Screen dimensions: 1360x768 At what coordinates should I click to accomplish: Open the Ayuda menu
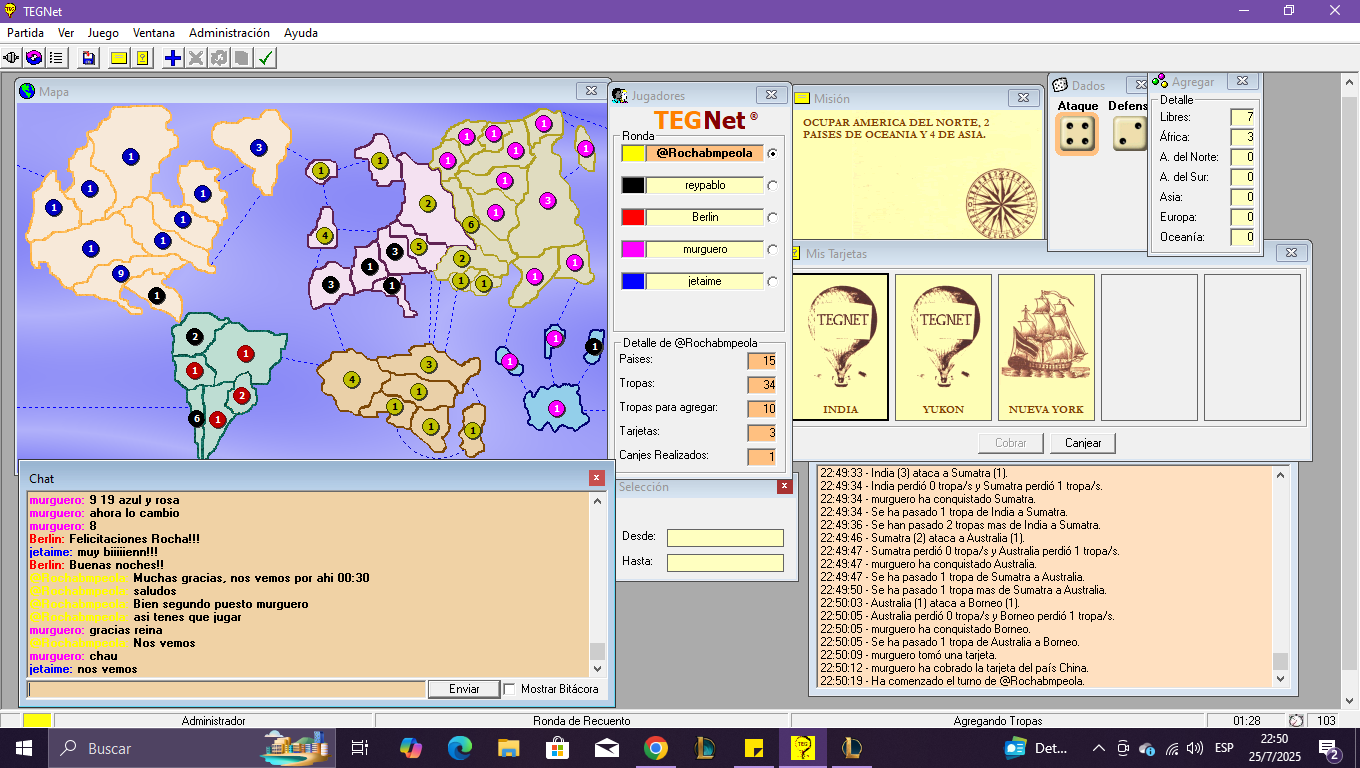click(x=301, y=33)
